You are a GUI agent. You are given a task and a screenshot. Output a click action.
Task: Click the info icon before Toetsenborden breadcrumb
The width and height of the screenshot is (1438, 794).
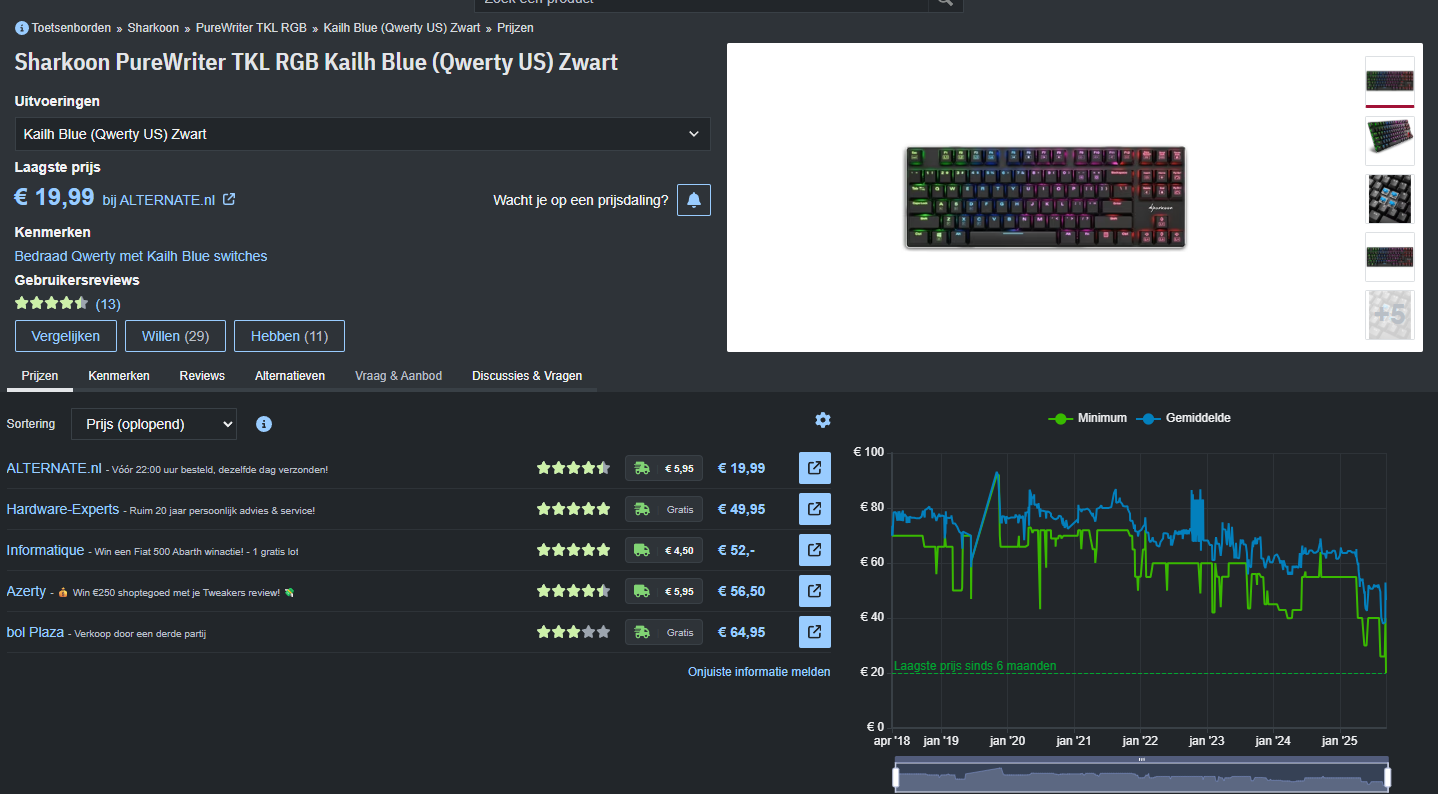(22, 28)
